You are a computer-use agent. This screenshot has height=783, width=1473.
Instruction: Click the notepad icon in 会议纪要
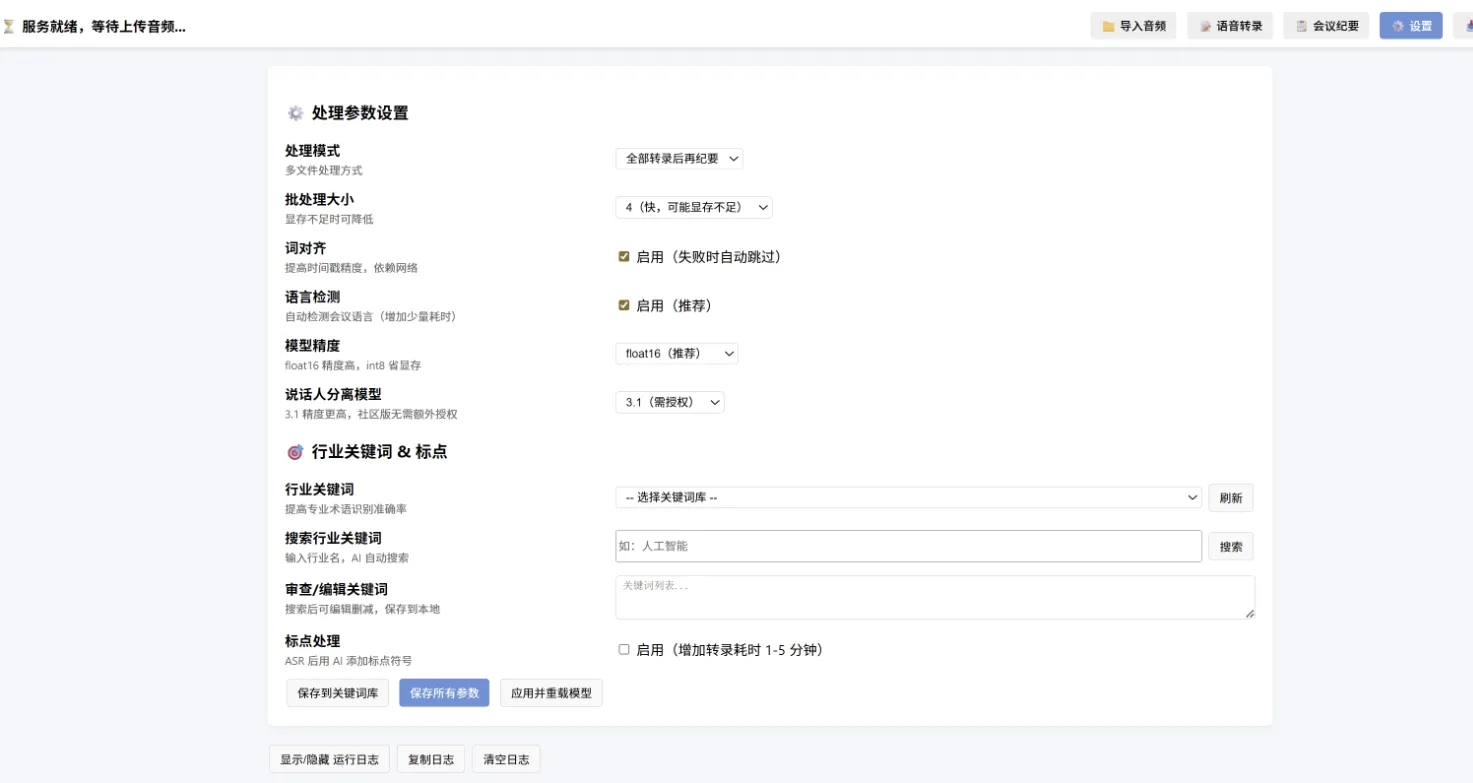(x=1302, y=27)
